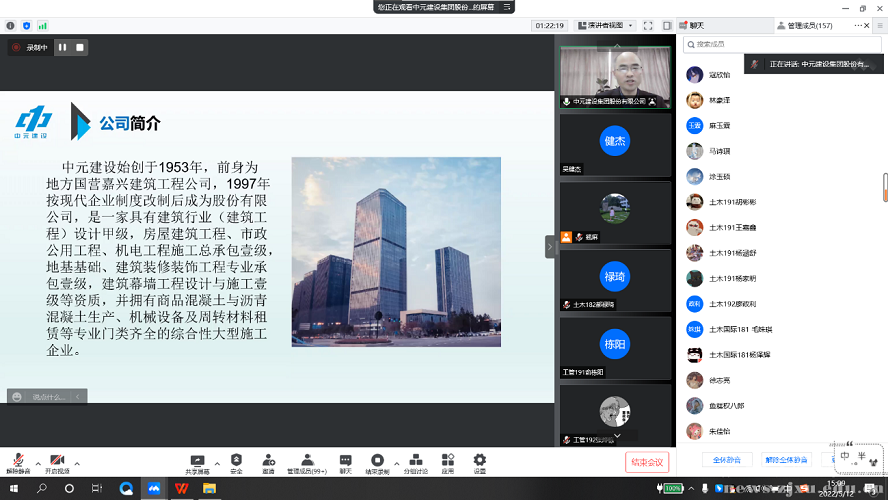
Task: Expand the arrow next to 开启视频
Action: click(x=77, y=463)
